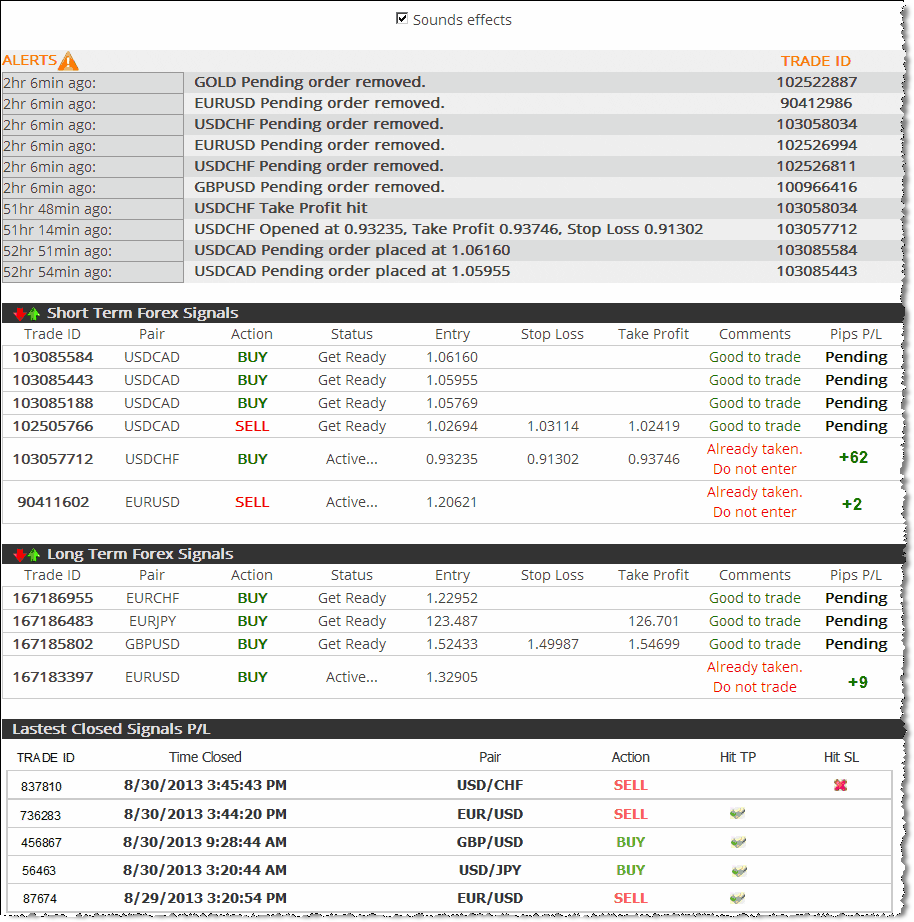Click take profit value 126.701
914x922 pixels.
point(653,621)
